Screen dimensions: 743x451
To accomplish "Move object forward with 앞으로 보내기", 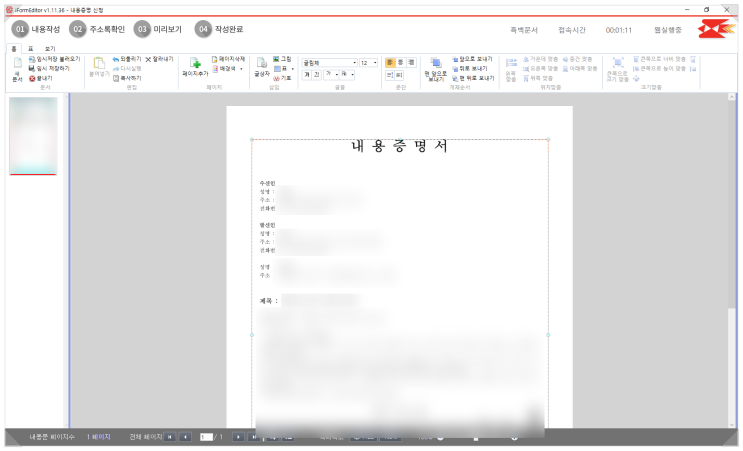I will (x=472, y=59).
